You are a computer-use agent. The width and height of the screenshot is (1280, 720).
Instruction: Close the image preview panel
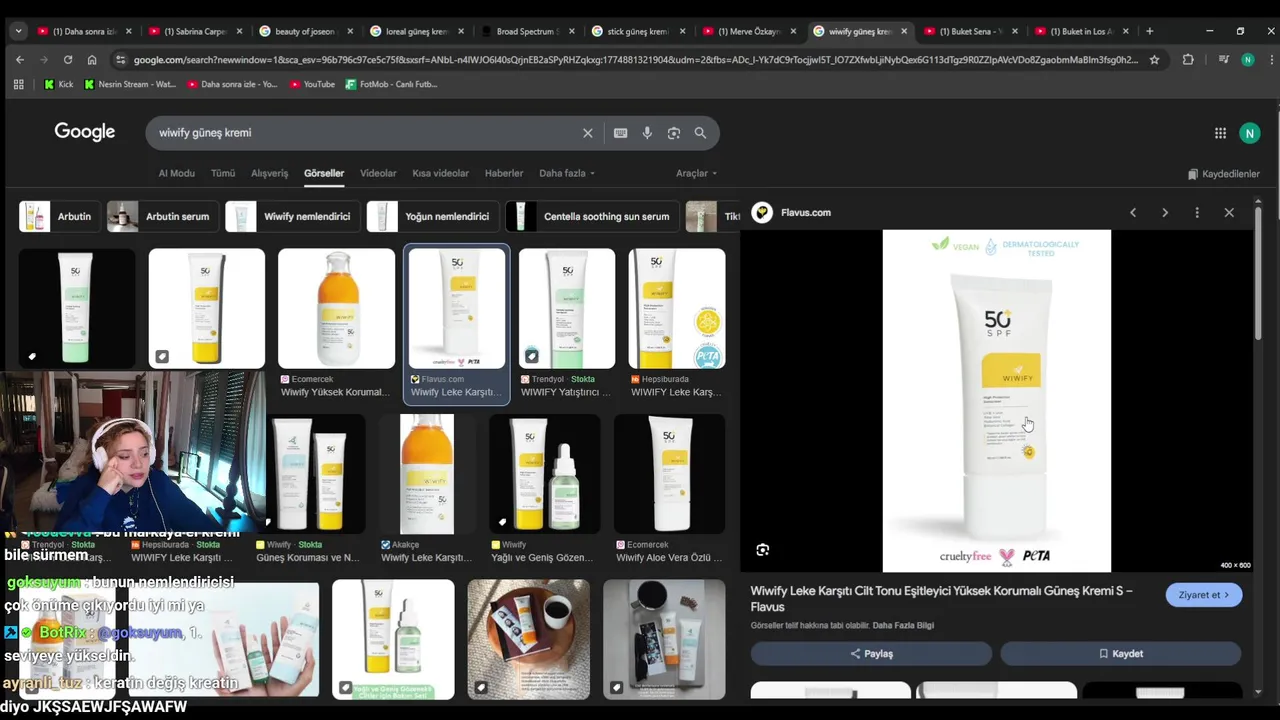pyautogui.click(x=1229, y=212)
